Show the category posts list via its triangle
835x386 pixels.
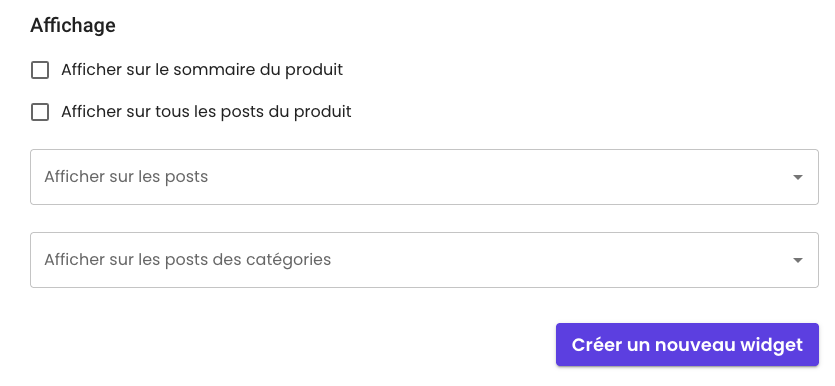pyautogui.click(x=797, y=260)
